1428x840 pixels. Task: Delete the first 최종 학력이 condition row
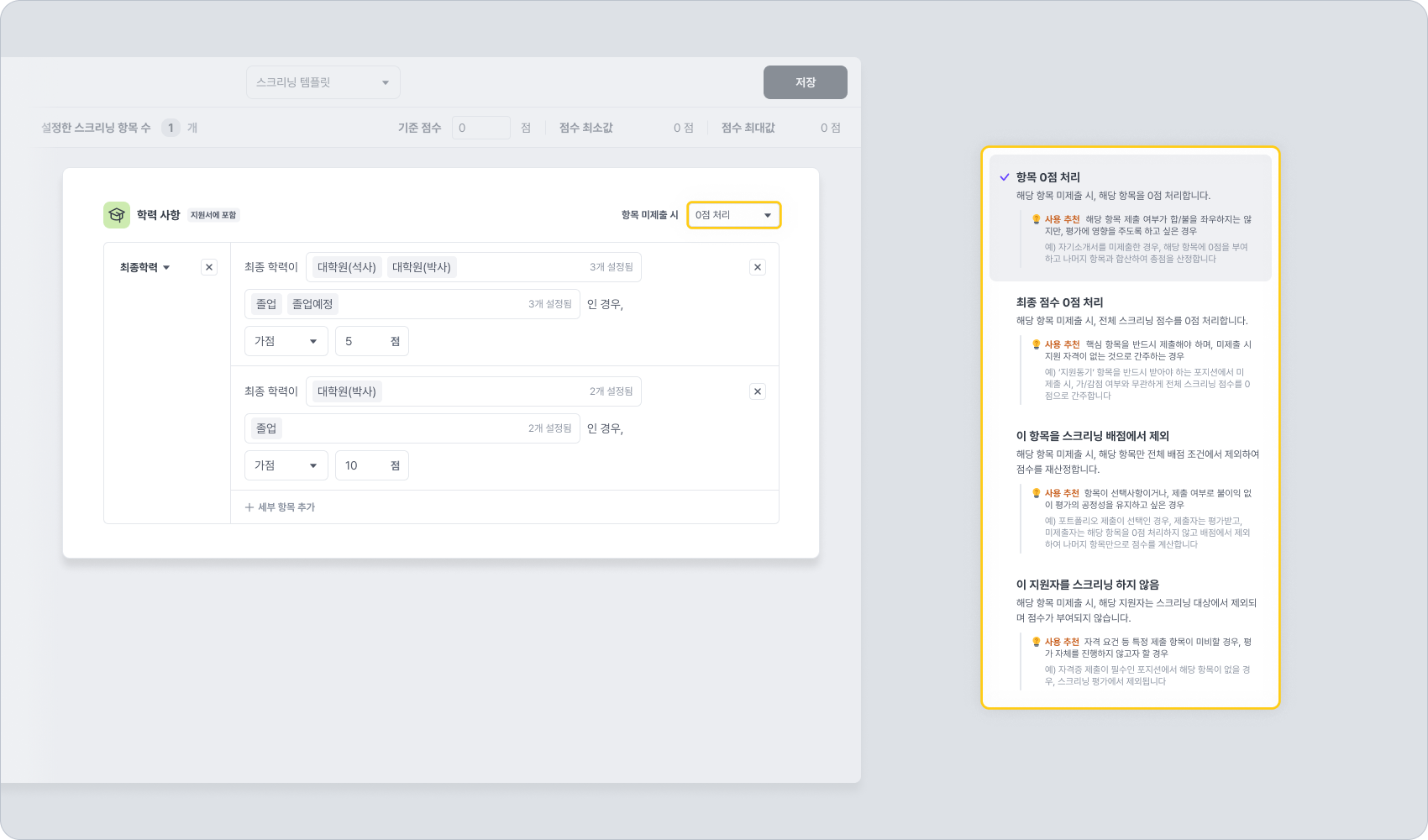pyautogui.click(x=757, y=267)
